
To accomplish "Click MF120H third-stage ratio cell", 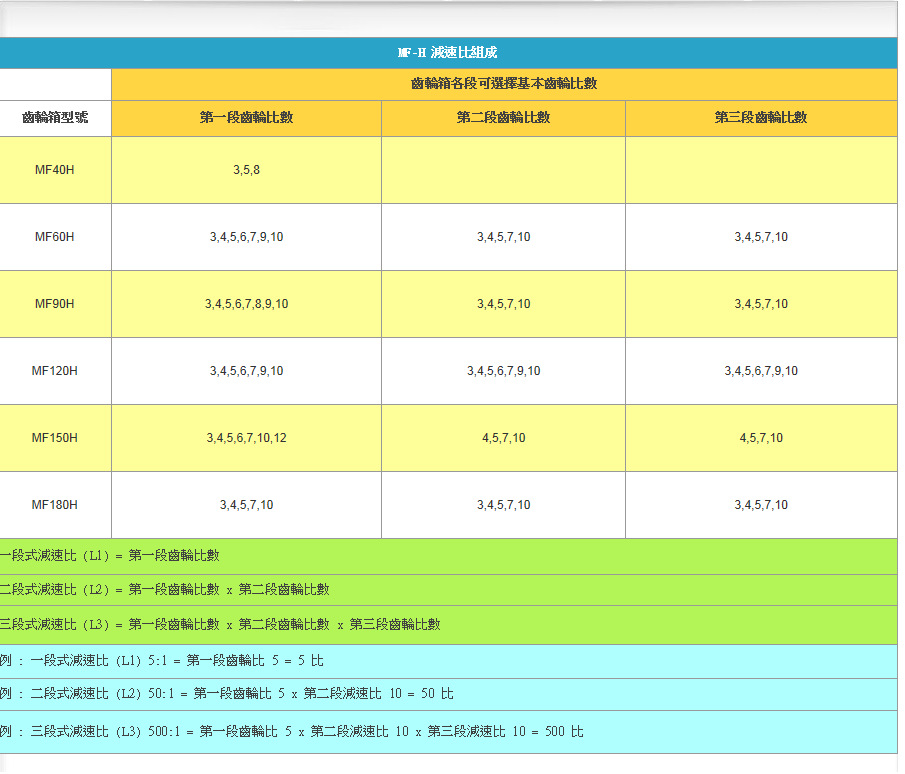I will coord(760,371).
